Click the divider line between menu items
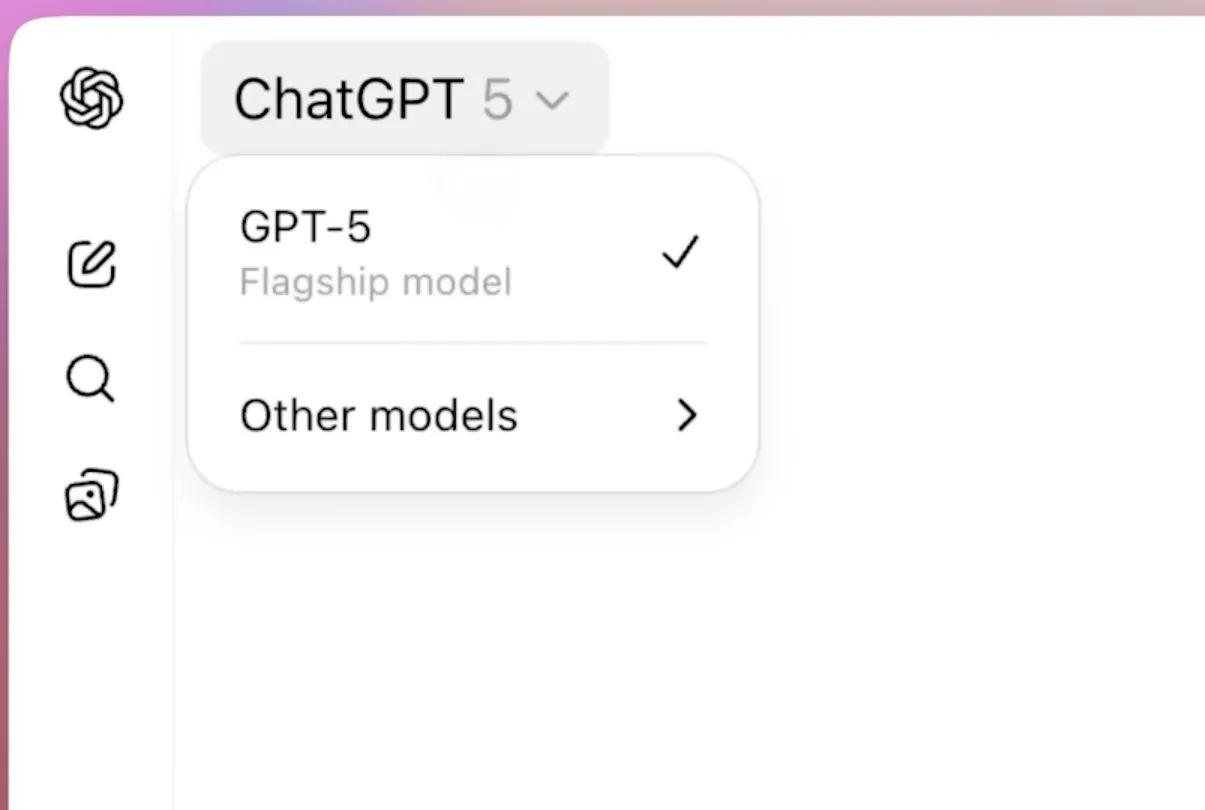Image resolution: width=1205 pixels, height=810 pixels. tap(472, 343)
